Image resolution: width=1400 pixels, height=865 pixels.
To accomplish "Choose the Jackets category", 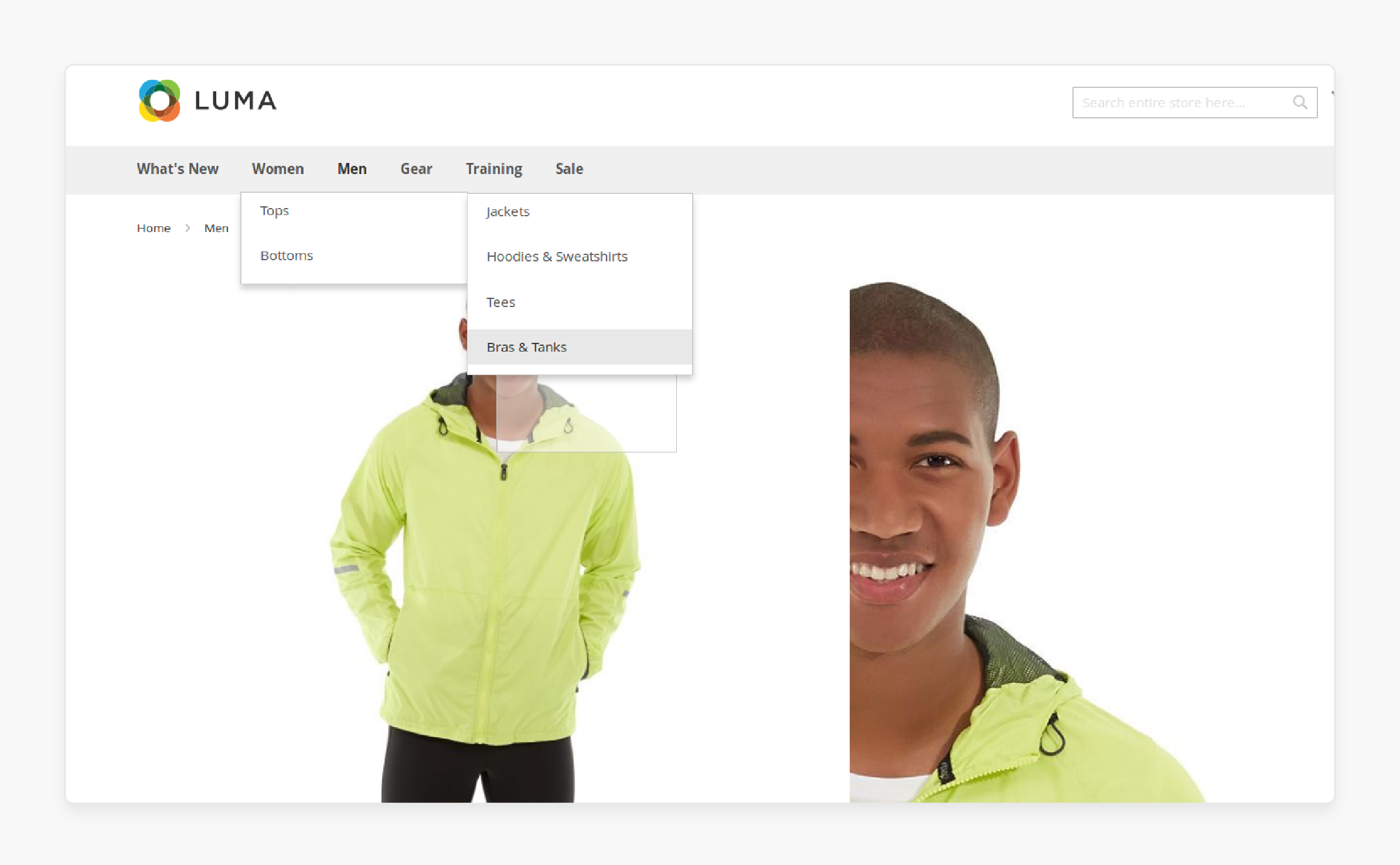I will click(x=580, y=212).
